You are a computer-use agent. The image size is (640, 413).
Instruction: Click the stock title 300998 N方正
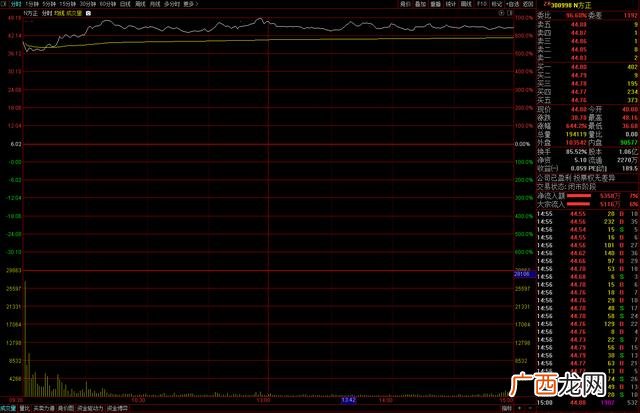point(571,5)
